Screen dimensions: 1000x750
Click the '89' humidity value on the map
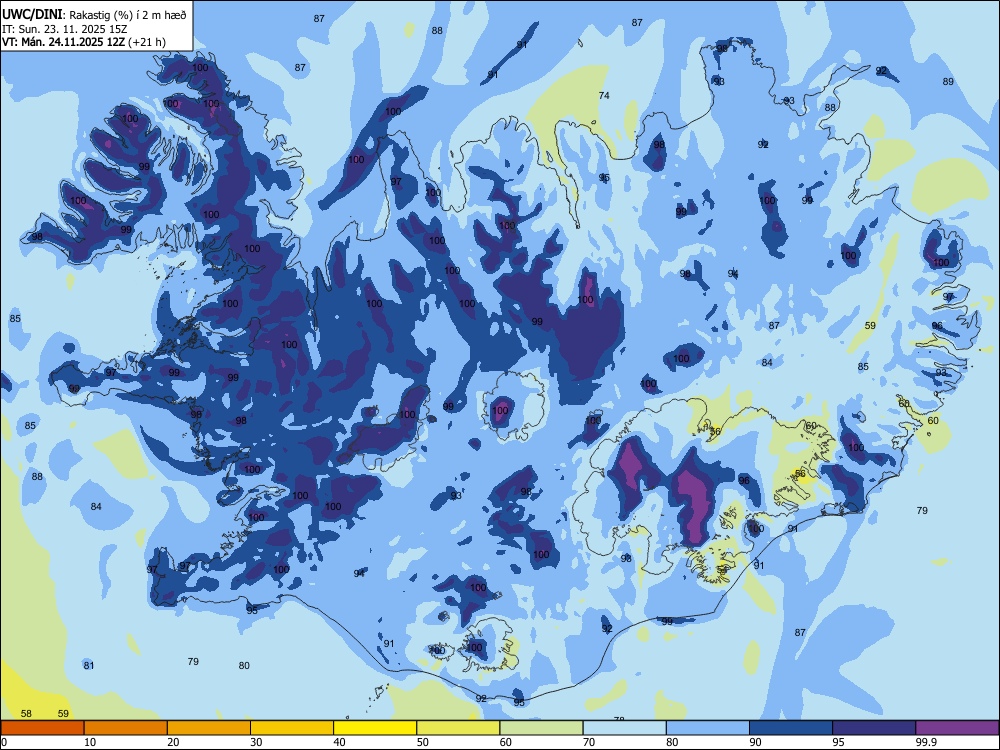[948, 82]
